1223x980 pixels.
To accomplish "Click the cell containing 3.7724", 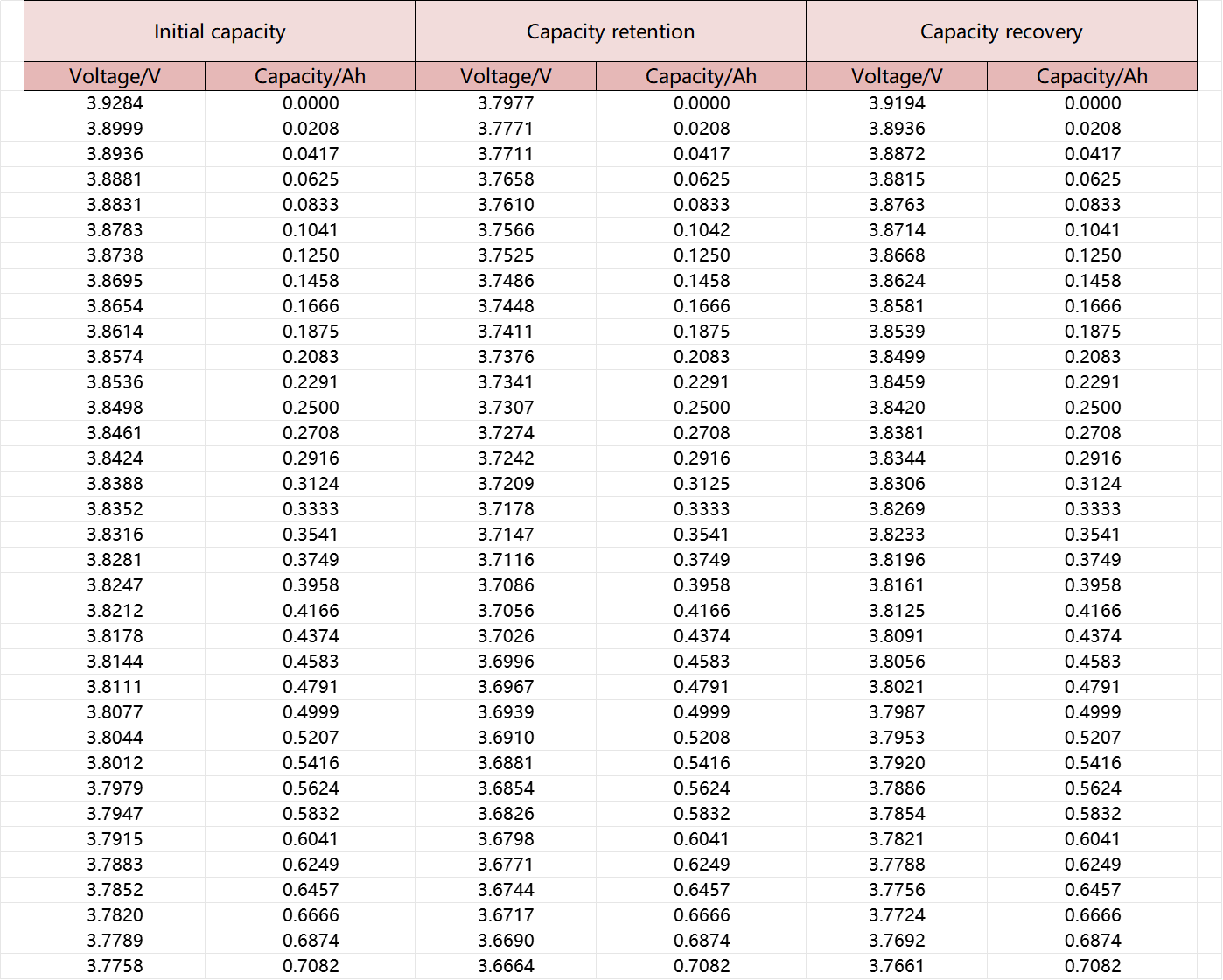I will click(897, 915).
